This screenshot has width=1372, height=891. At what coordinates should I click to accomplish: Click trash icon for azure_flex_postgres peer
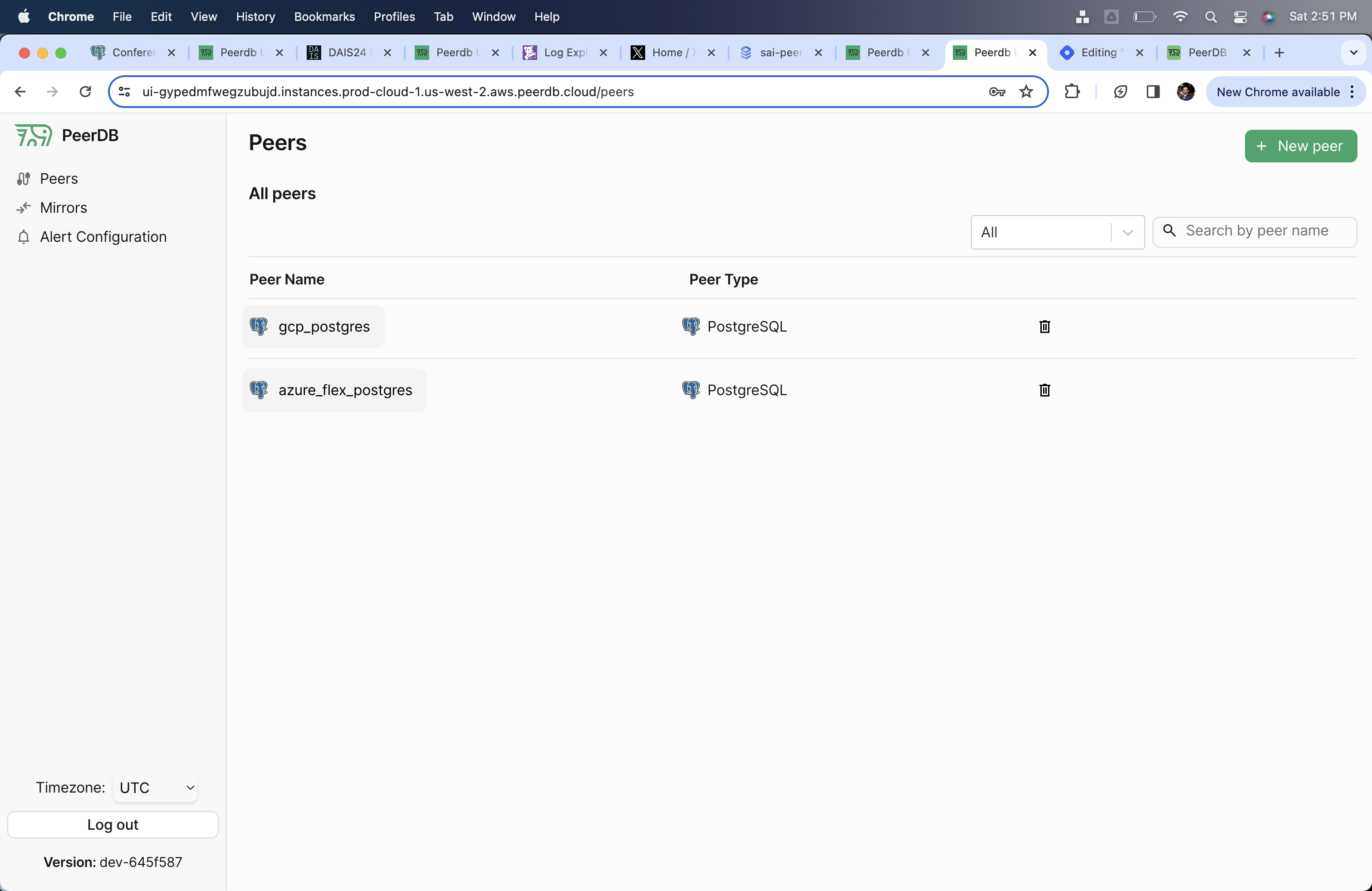tap(1044, 390)
